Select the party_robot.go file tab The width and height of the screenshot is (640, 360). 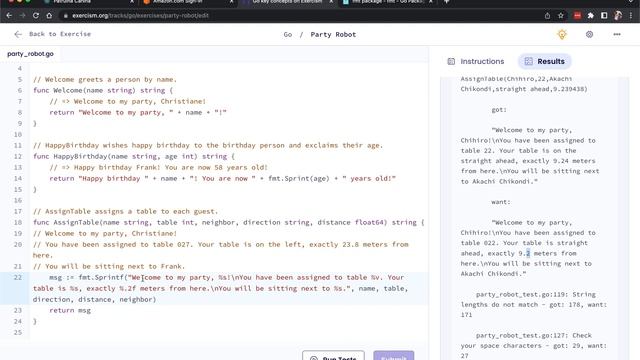pos(30,54)
